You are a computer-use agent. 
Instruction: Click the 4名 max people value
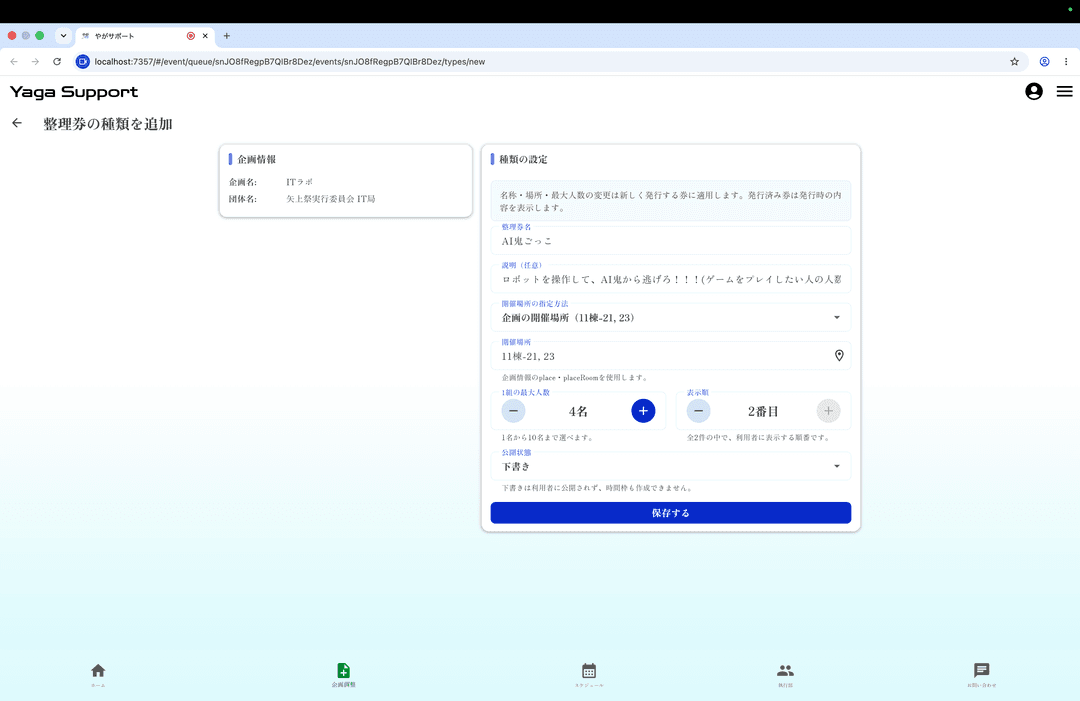click(579, 411)
